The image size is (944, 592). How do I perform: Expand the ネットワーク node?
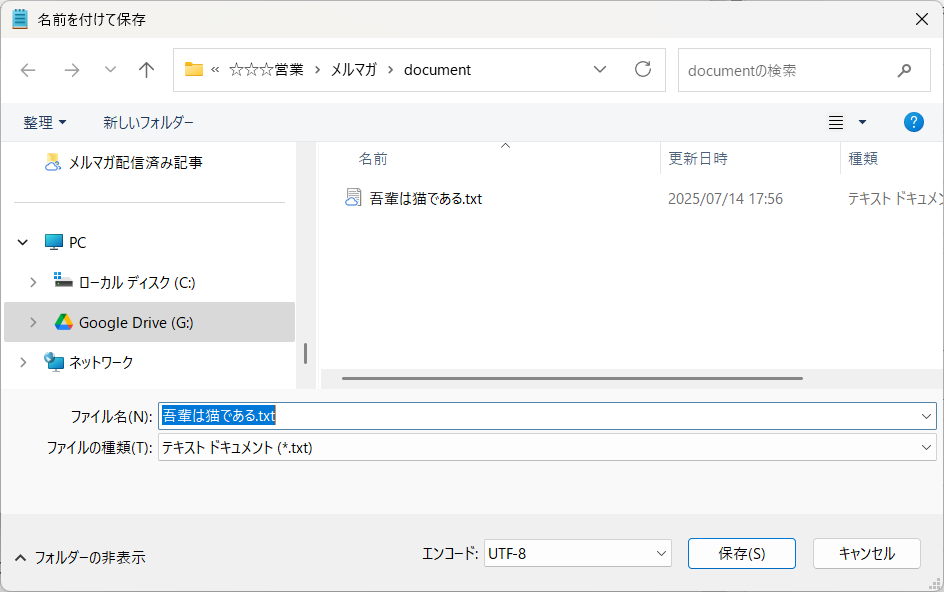[x=23, y=363]
